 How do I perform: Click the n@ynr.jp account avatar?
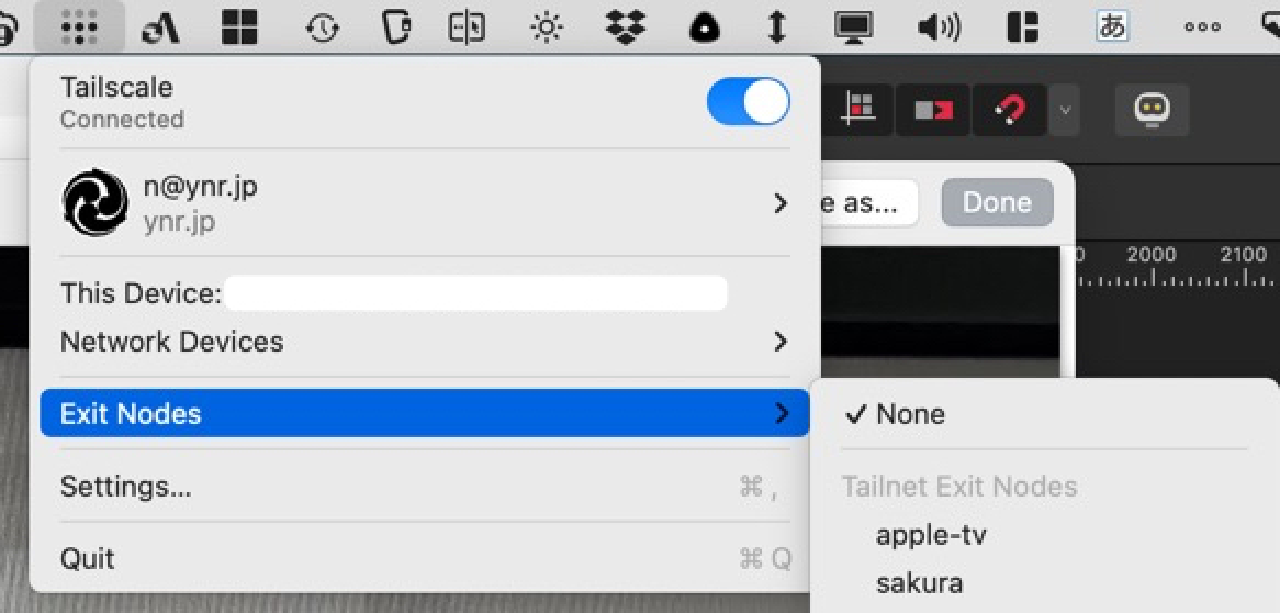(95, 202)
